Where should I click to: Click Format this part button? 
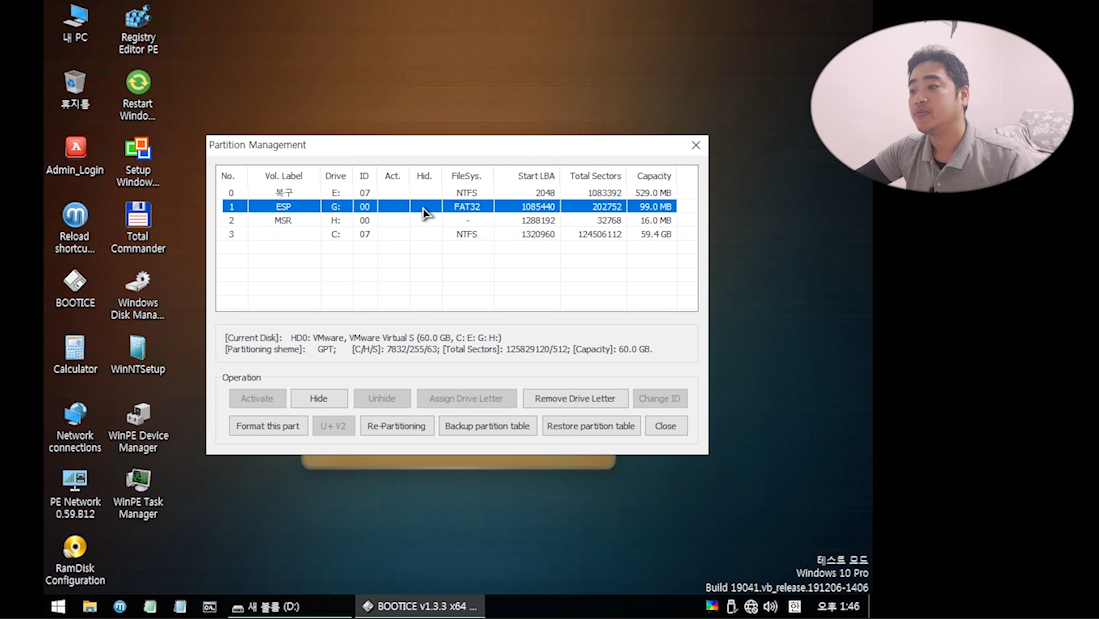point(268,426)
